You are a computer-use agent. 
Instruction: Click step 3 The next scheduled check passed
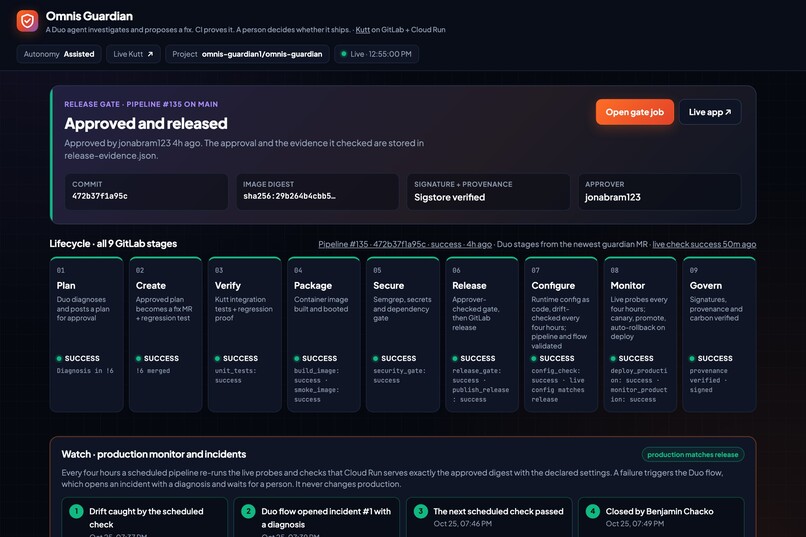(489, 517)
